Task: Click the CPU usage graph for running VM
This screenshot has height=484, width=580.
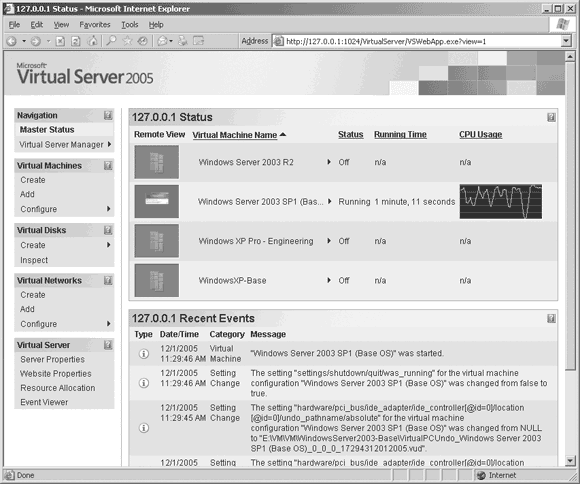Action: tap(501, 201)
